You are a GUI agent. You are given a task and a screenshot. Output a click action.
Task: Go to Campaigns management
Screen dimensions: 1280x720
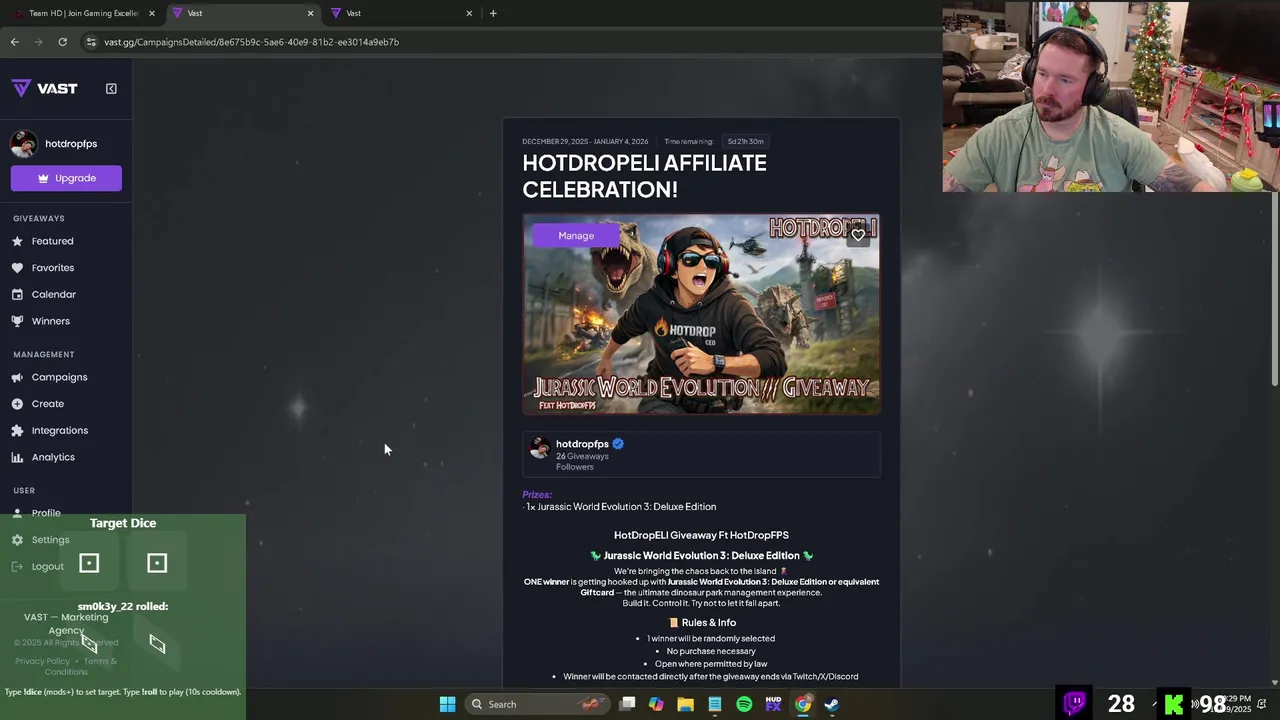pyautogui.click(x=60, y=377)
